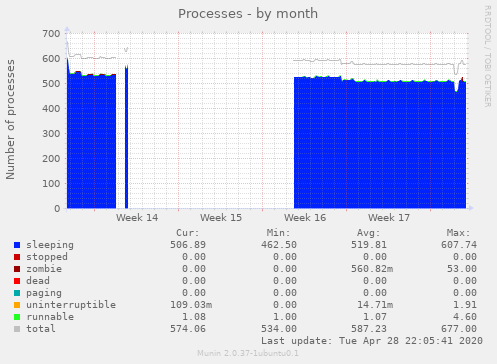The image size is (497, 364).
Task: Click zombie average value 560.82m
Action: tap(372, 269)
